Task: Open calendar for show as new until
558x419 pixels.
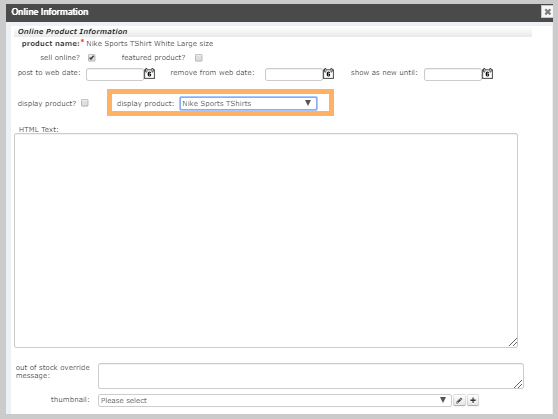Action: tap(488, 74)
